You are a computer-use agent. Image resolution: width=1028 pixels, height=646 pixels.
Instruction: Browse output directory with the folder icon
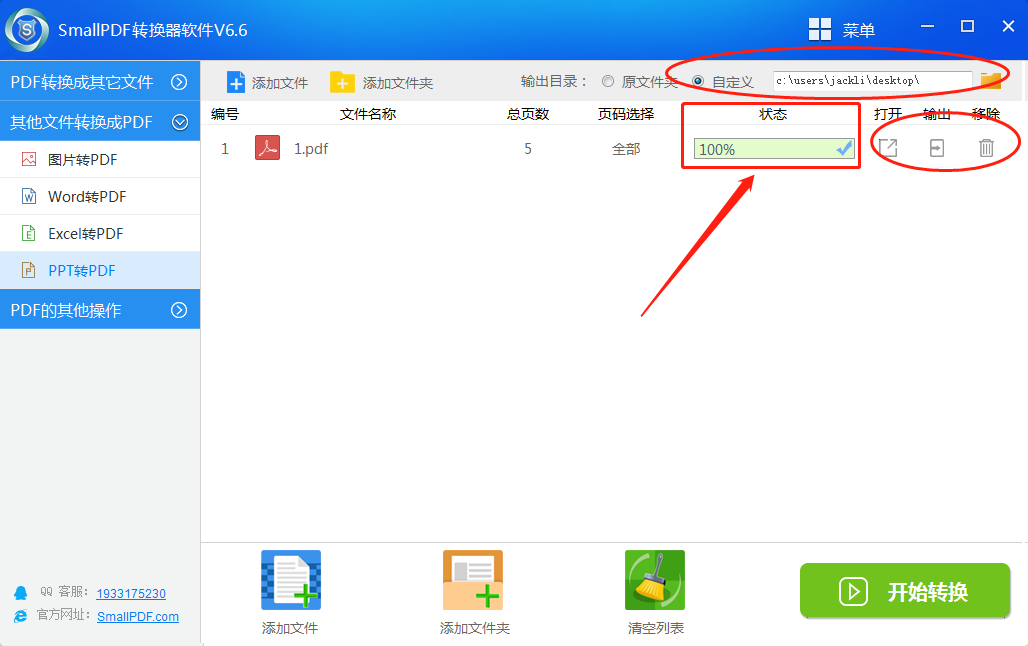(990, 81)
